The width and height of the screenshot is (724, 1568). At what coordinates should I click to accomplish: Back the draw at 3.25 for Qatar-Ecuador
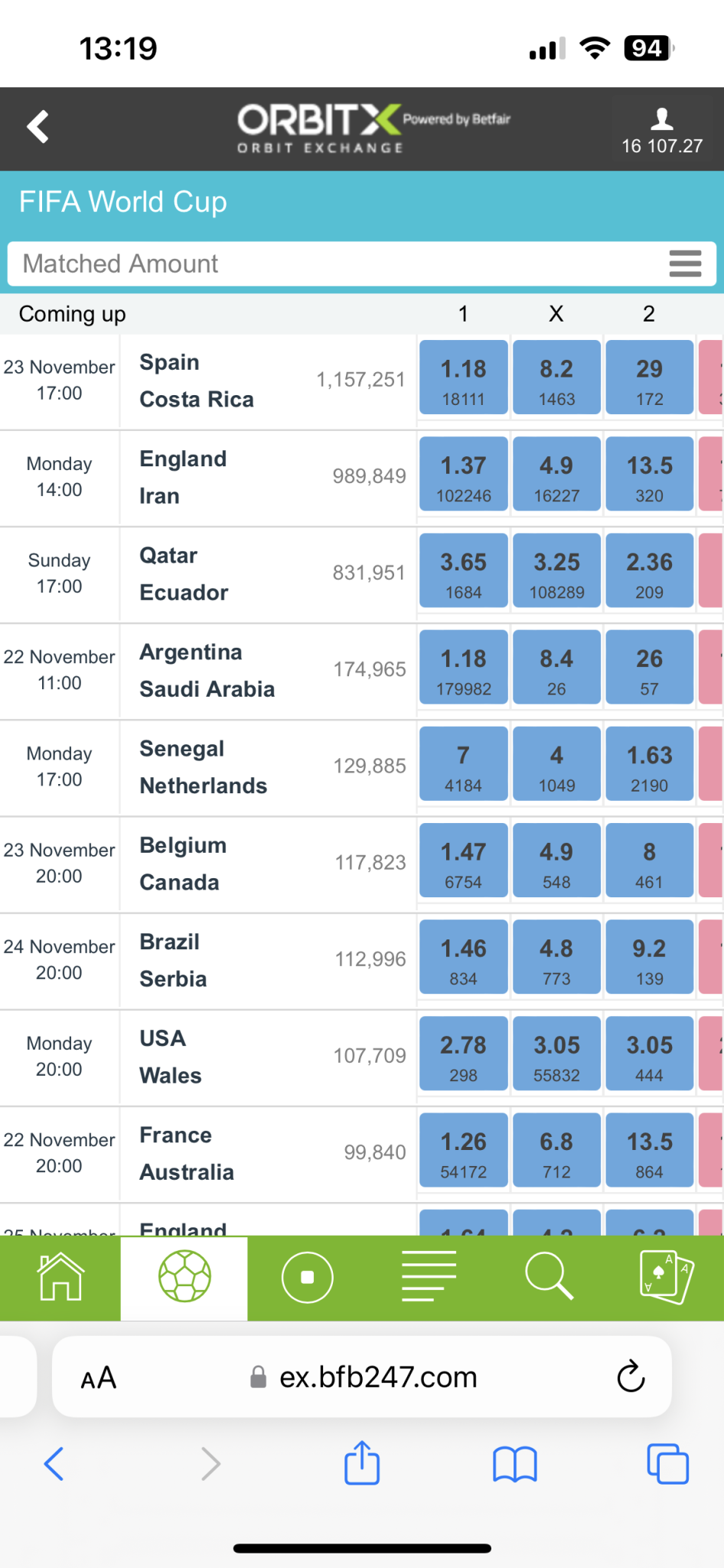(x=556, y=570)
